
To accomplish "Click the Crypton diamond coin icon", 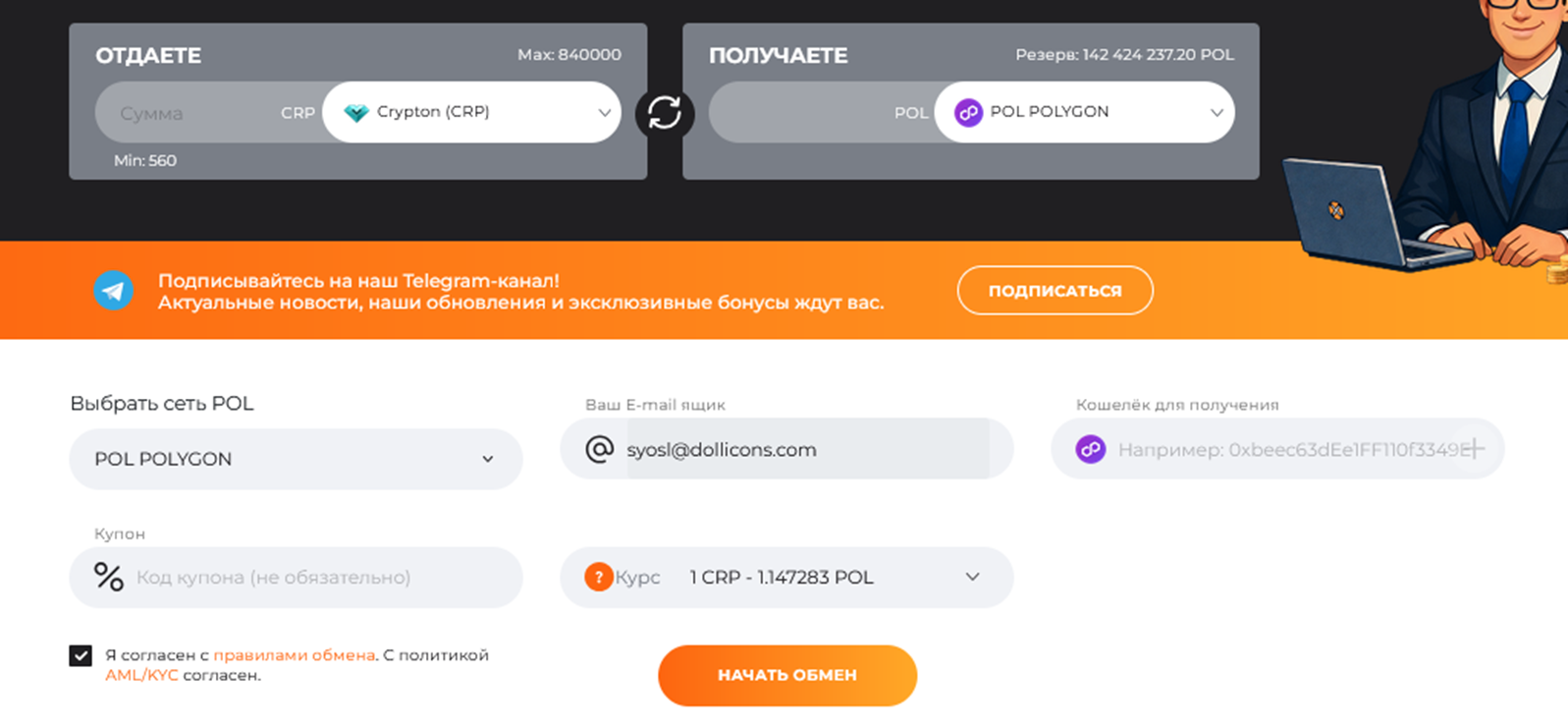I will [x=355, y=112].
